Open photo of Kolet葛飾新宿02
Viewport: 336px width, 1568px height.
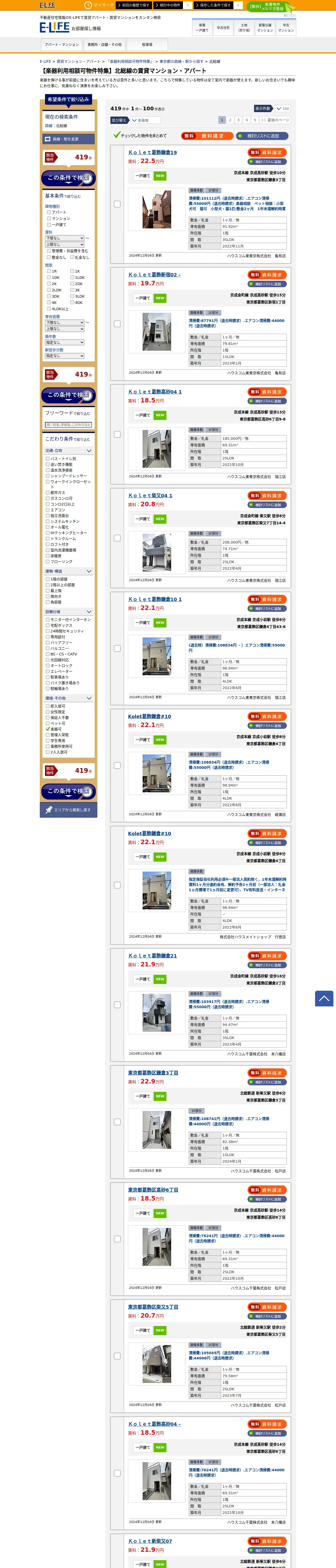(x=157, y=332)
